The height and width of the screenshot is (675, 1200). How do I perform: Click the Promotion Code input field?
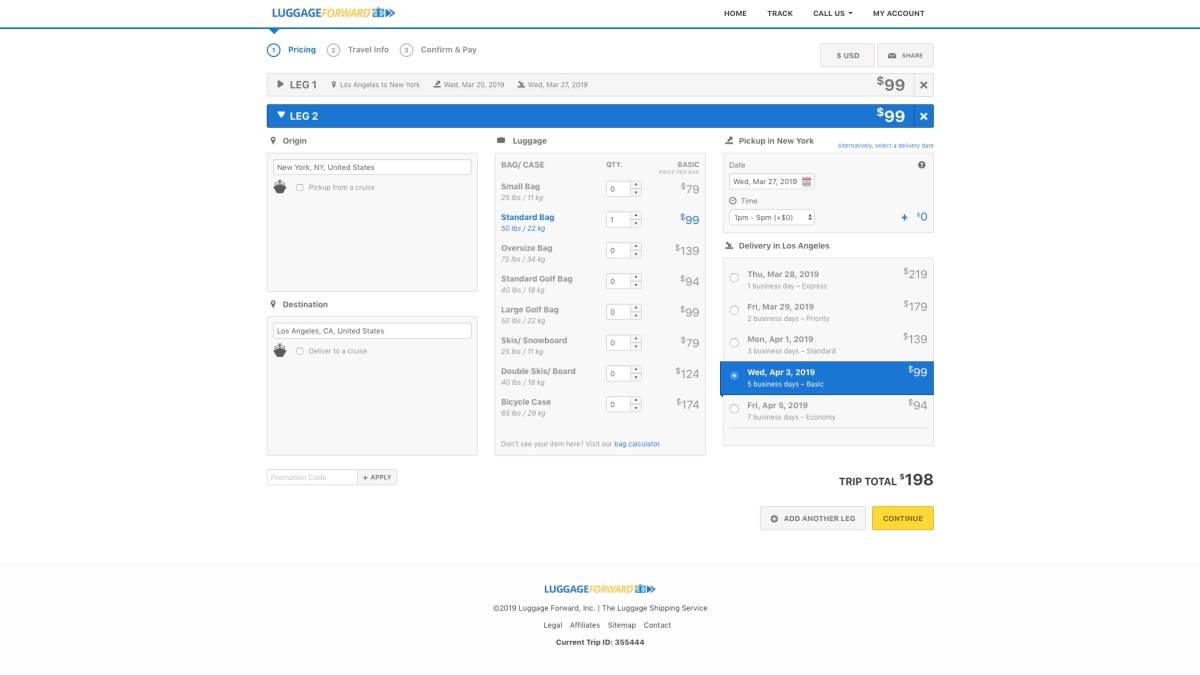click(x=312, y=477)
